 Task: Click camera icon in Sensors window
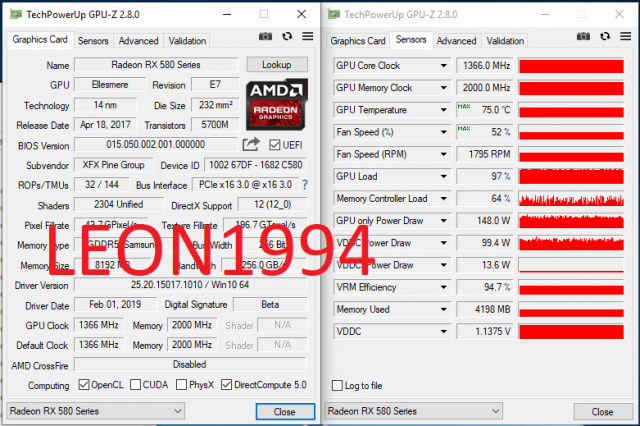pyautogui.click(x=583, y=37)
